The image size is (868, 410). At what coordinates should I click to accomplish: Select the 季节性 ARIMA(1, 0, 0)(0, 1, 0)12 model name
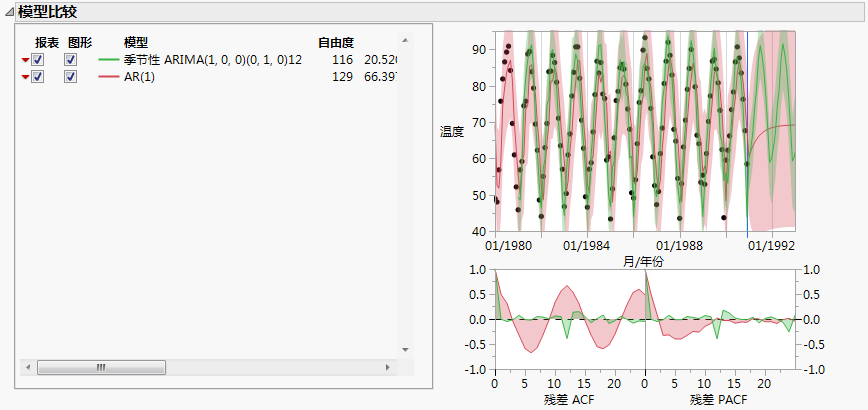click(213, 60)
